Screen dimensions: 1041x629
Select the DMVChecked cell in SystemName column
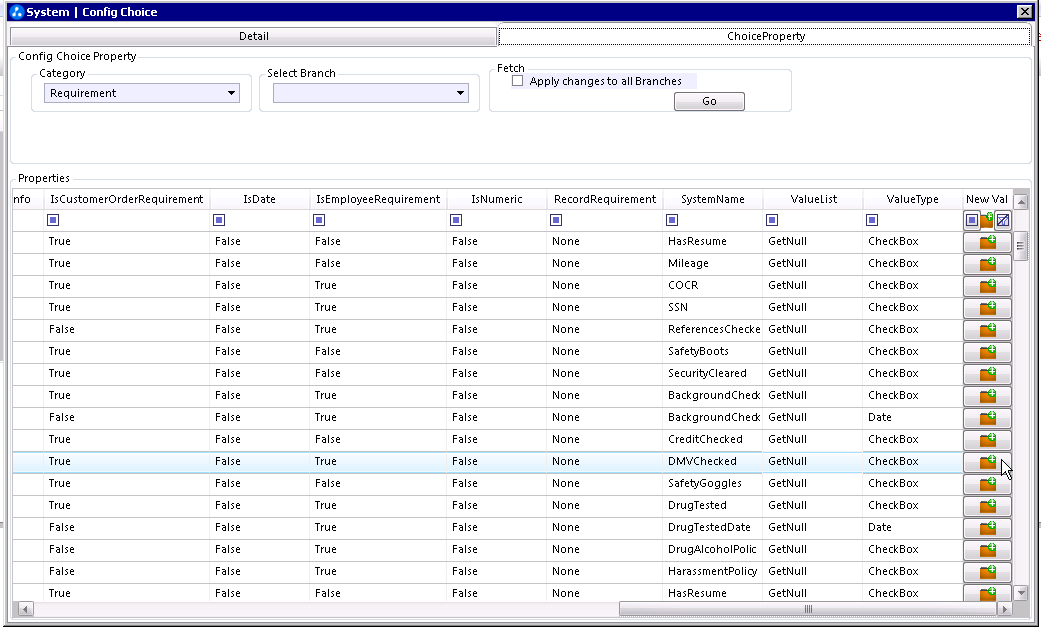click(x=713, y=461)
